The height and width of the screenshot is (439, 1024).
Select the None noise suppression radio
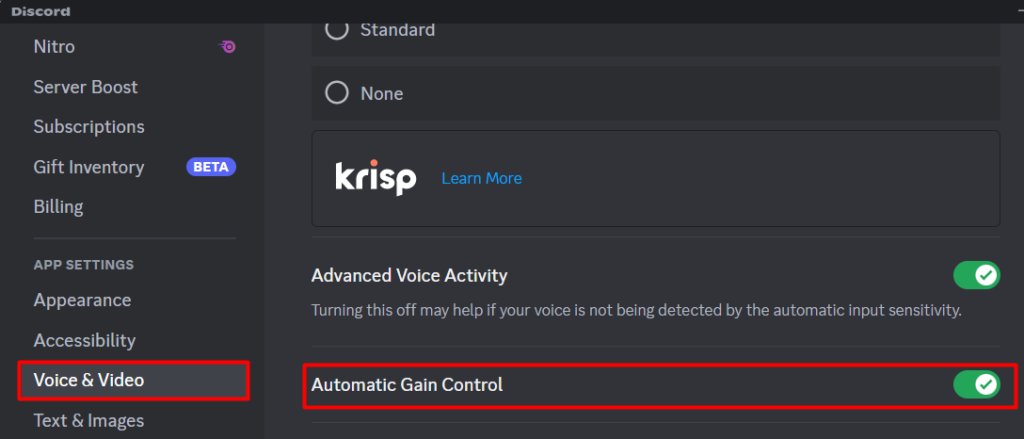click(x=337, y=93)
